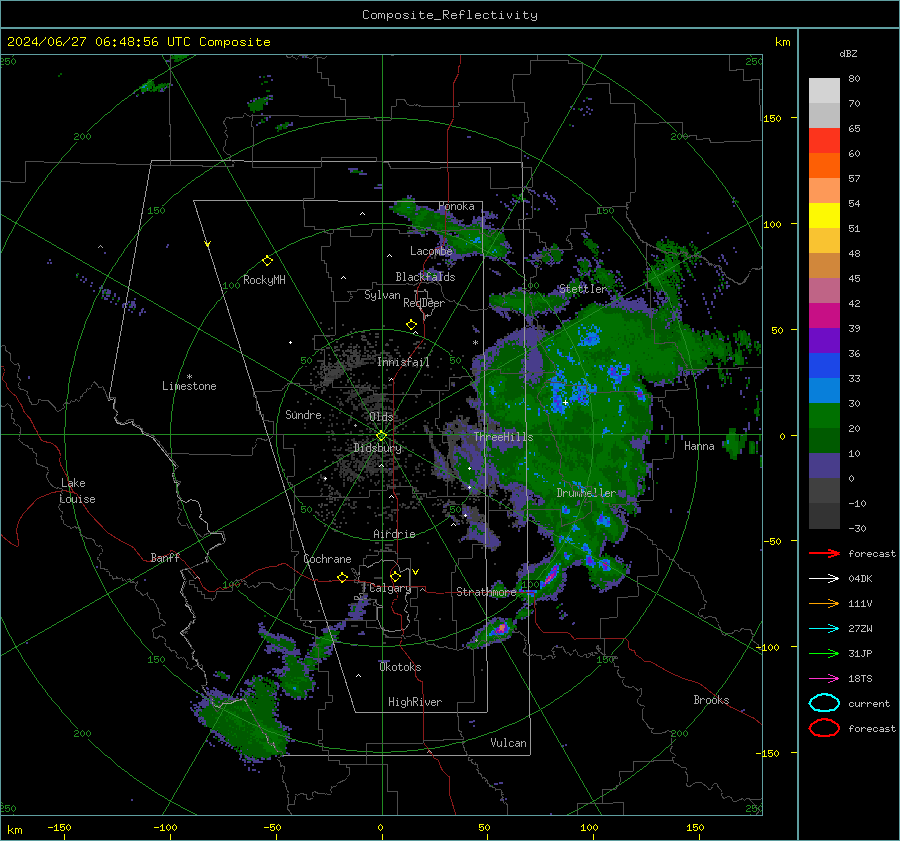The width and height of the screenshot is (900, 841).
Task: Click the green 31JP arrow icon
Action: (x=824, y=653)
